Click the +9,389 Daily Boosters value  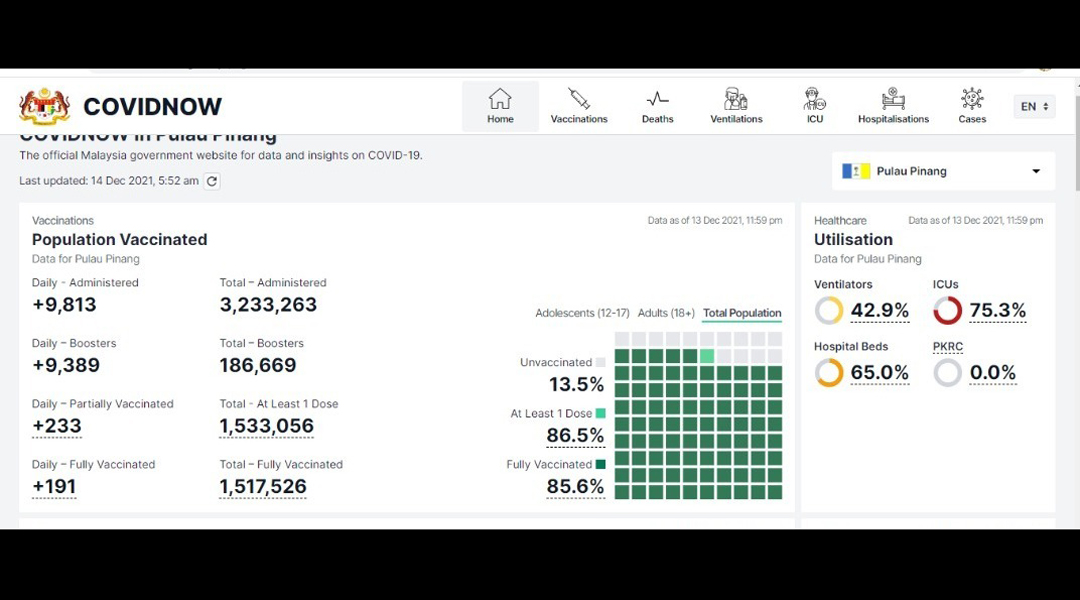coord(65,366)
